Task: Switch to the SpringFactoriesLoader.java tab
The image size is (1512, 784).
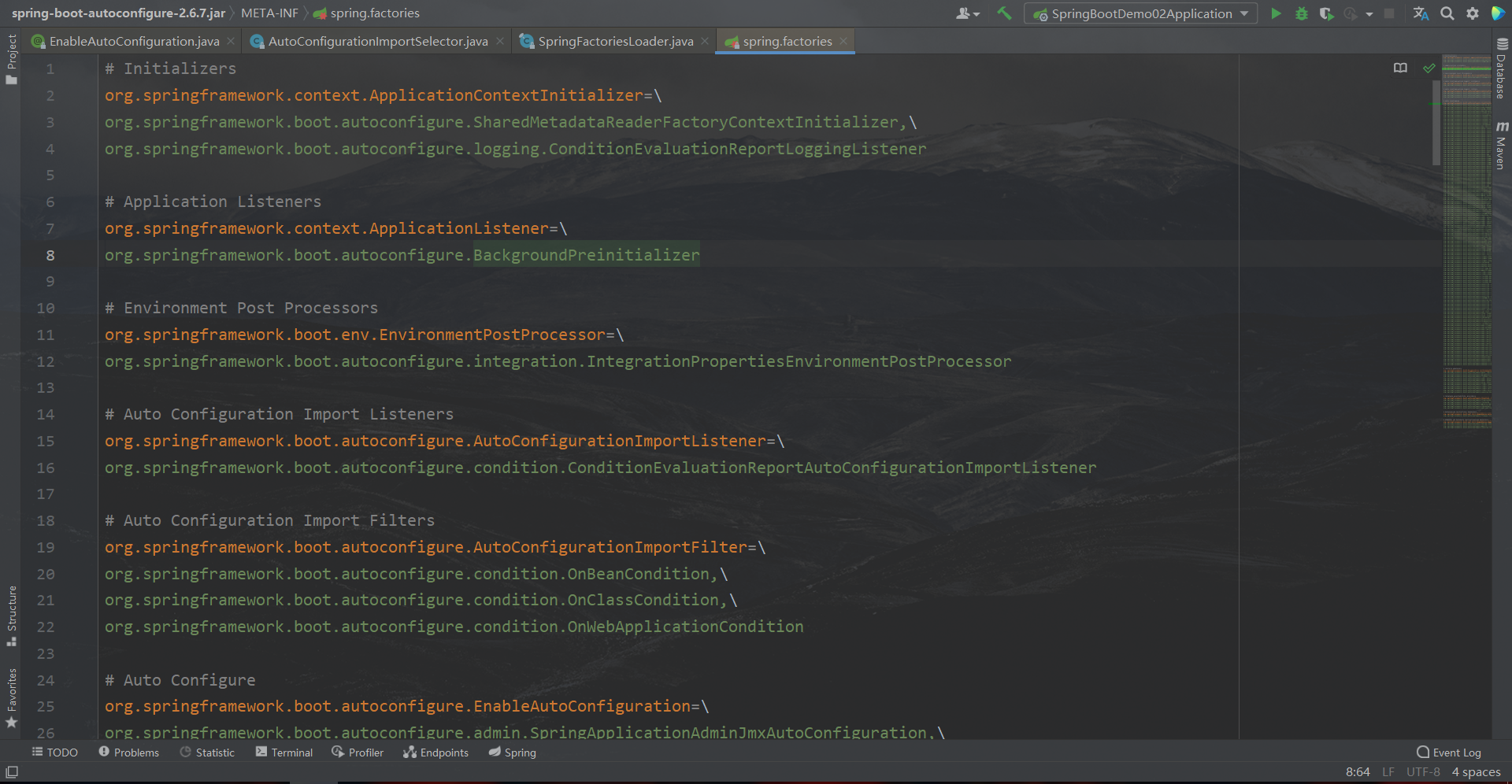Action: pyautogui.click(x=615, y=42)
